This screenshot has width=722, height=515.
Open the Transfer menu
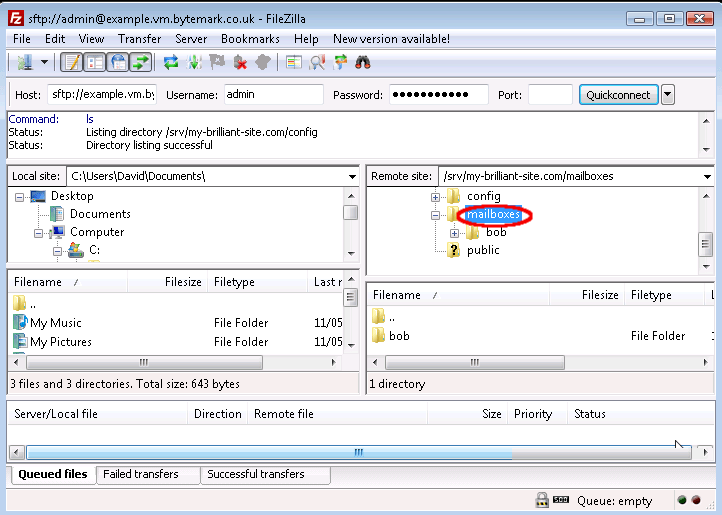click(140, 39)
